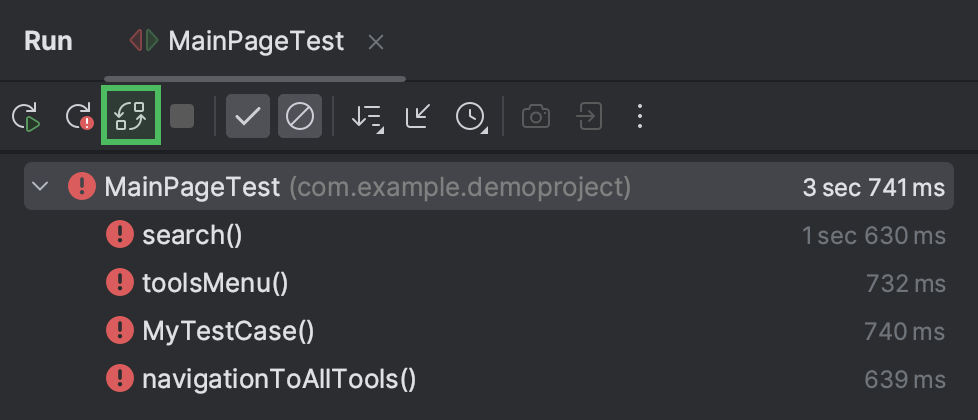978x420 pixels.
Task: Switch to the MainPageTest tab
Action: point(236,41)
